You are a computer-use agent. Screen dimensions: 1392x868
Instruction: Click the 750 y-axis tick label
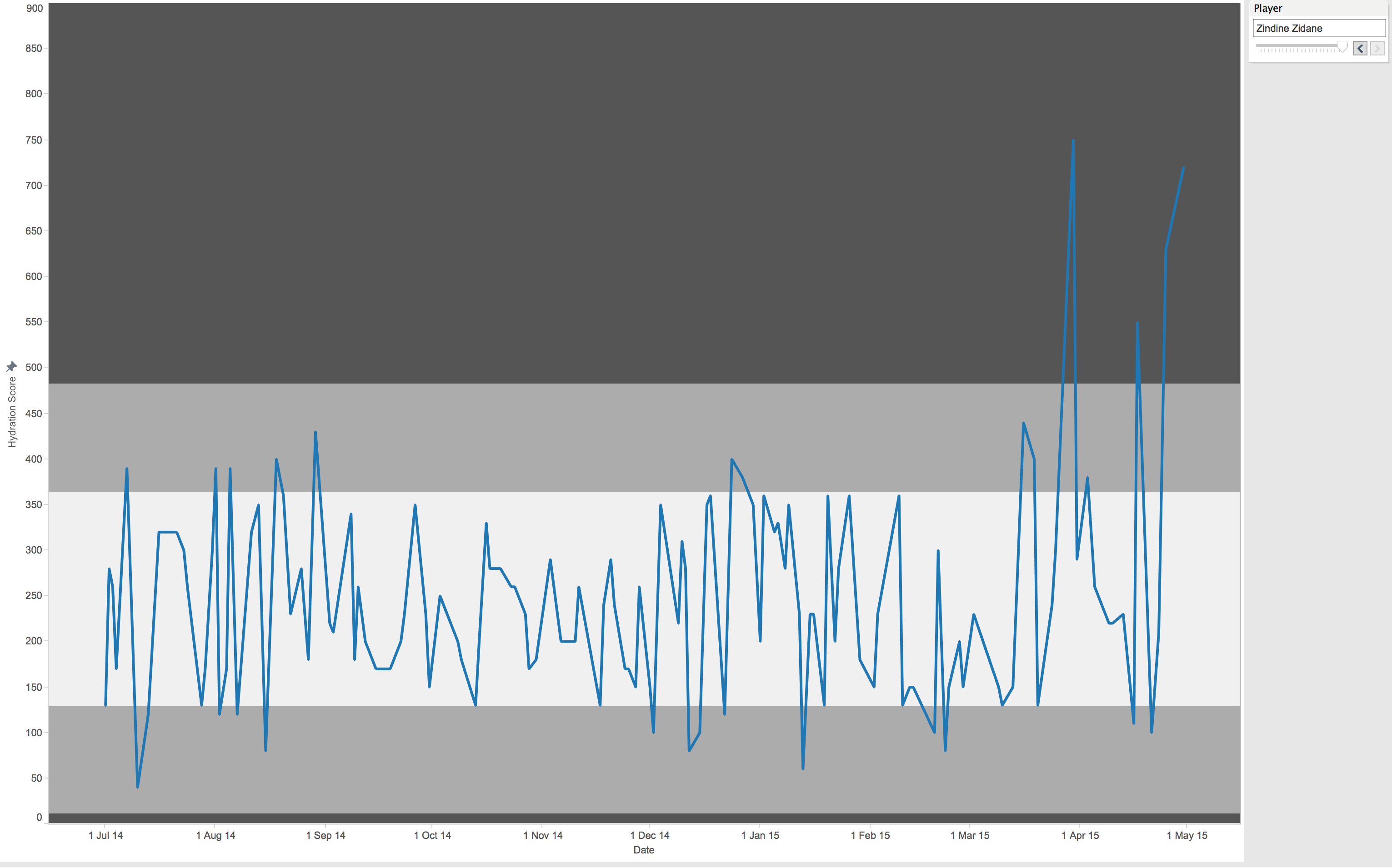pyautogui.click(x=34, y=140)
